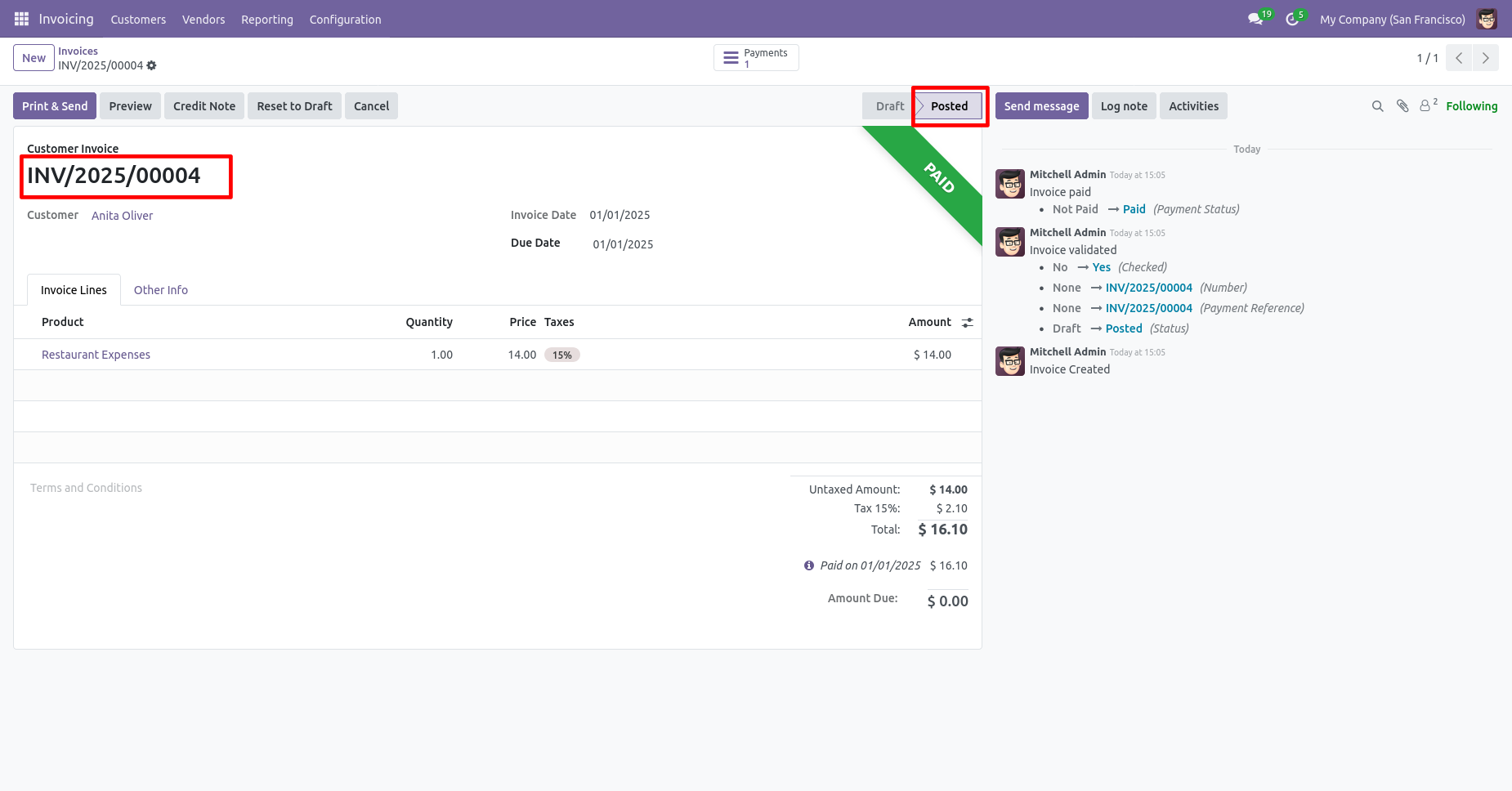
Task: Select Posted status in status bar
Action: pyautogui.click(x=949, y=106)
